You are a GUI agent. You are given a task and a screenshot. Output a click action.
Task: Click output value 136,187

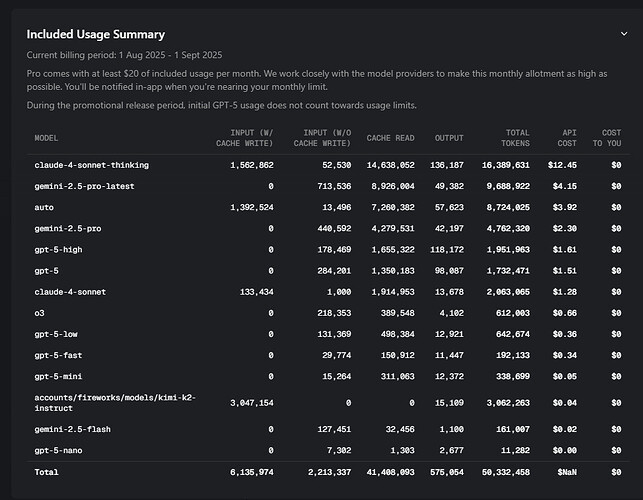tap(447, 165)
